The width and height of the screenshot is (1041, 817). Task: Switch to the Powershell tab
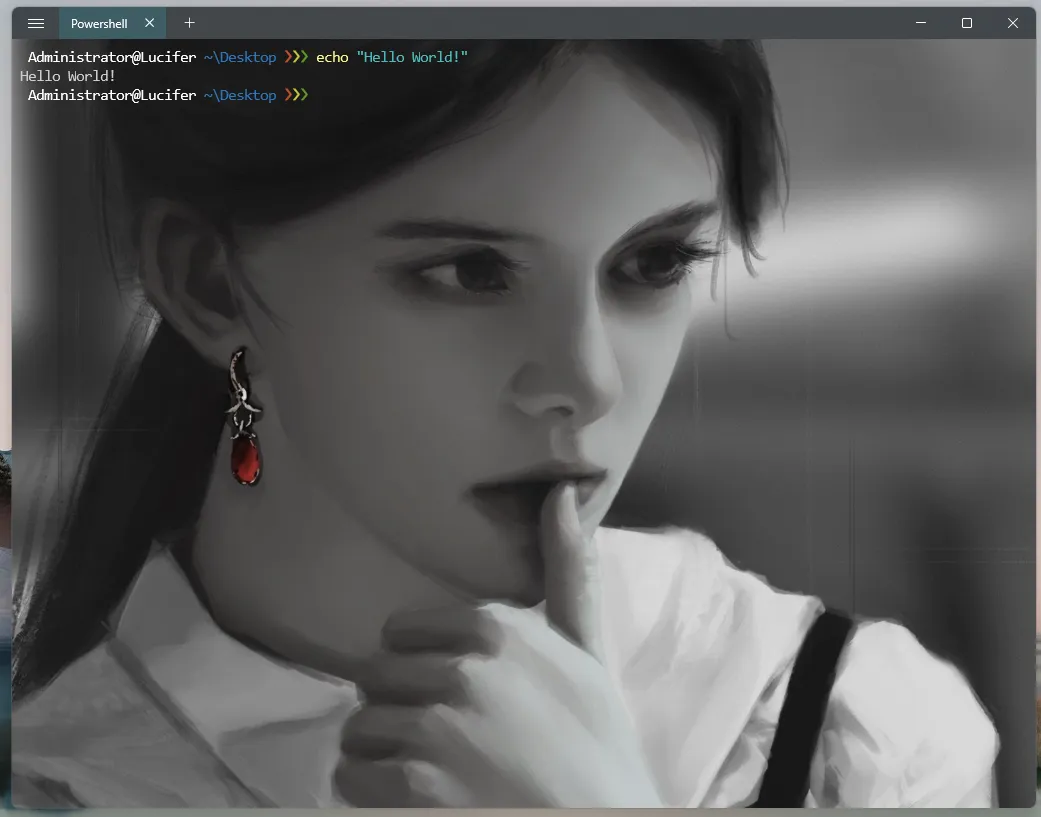click(x=99, y=23)
